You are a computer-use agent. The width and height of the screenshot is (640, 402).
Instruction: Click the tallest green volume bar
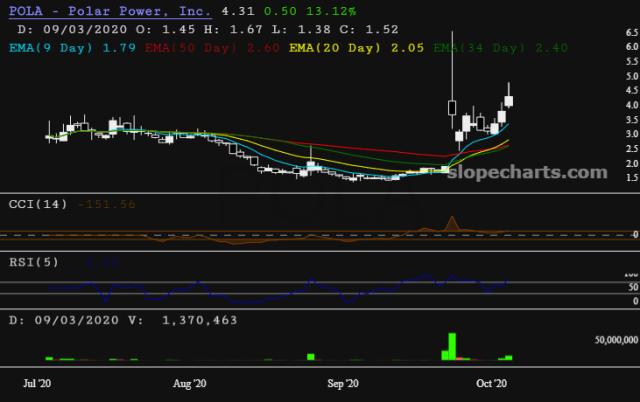click(451, 345)
